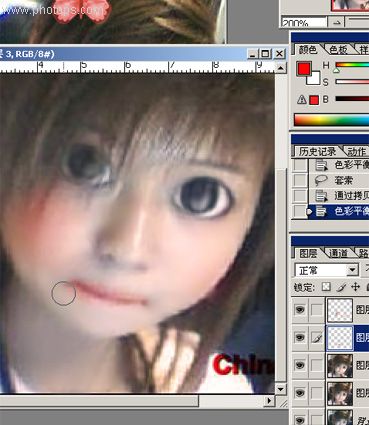369x425 pixels.
Task: Click the lock position move icon
Action: tap(355, 287)
